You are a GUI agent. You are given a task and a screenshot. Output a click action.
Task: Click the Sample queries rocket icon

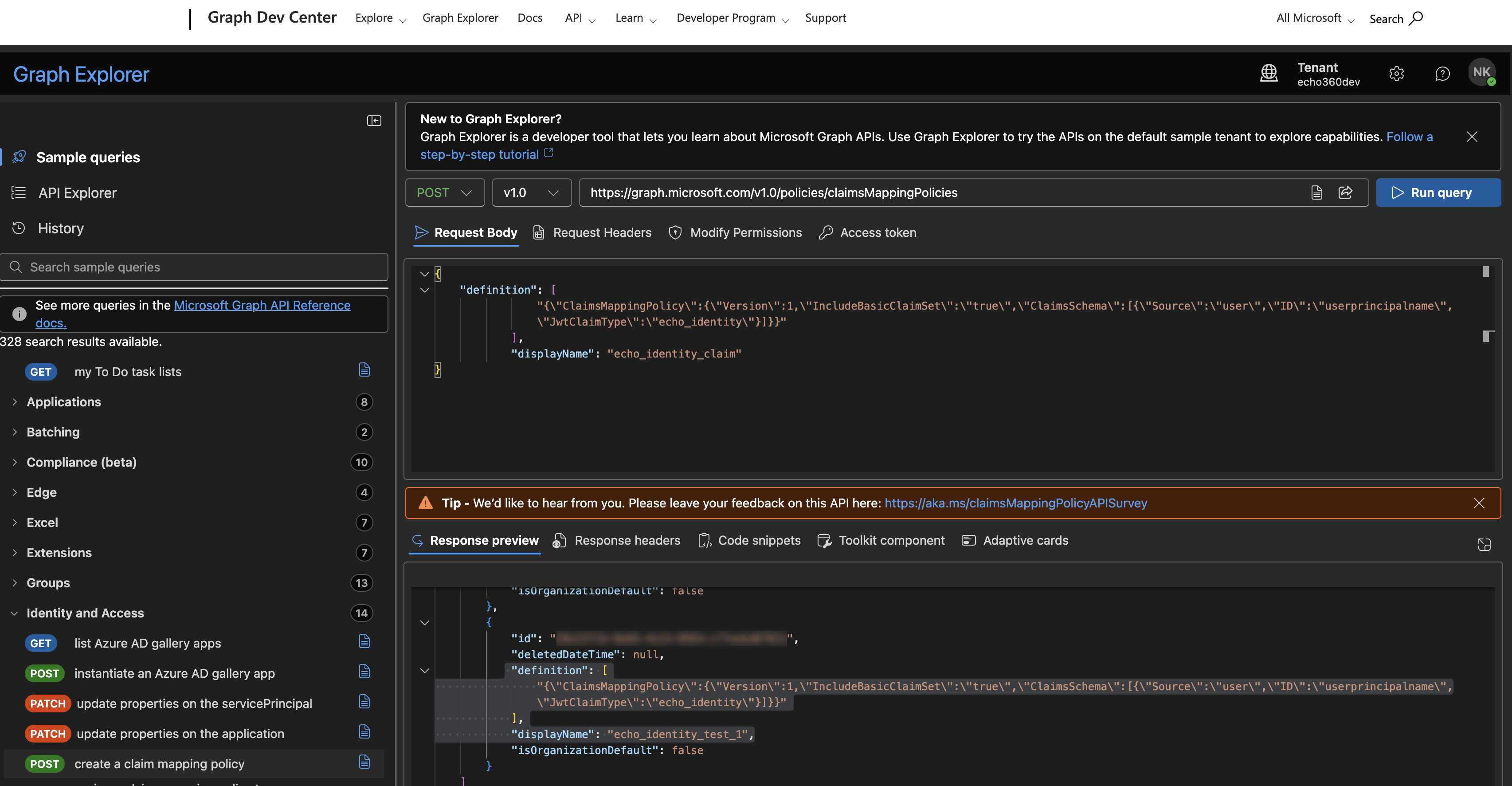[x=19, y=157]
